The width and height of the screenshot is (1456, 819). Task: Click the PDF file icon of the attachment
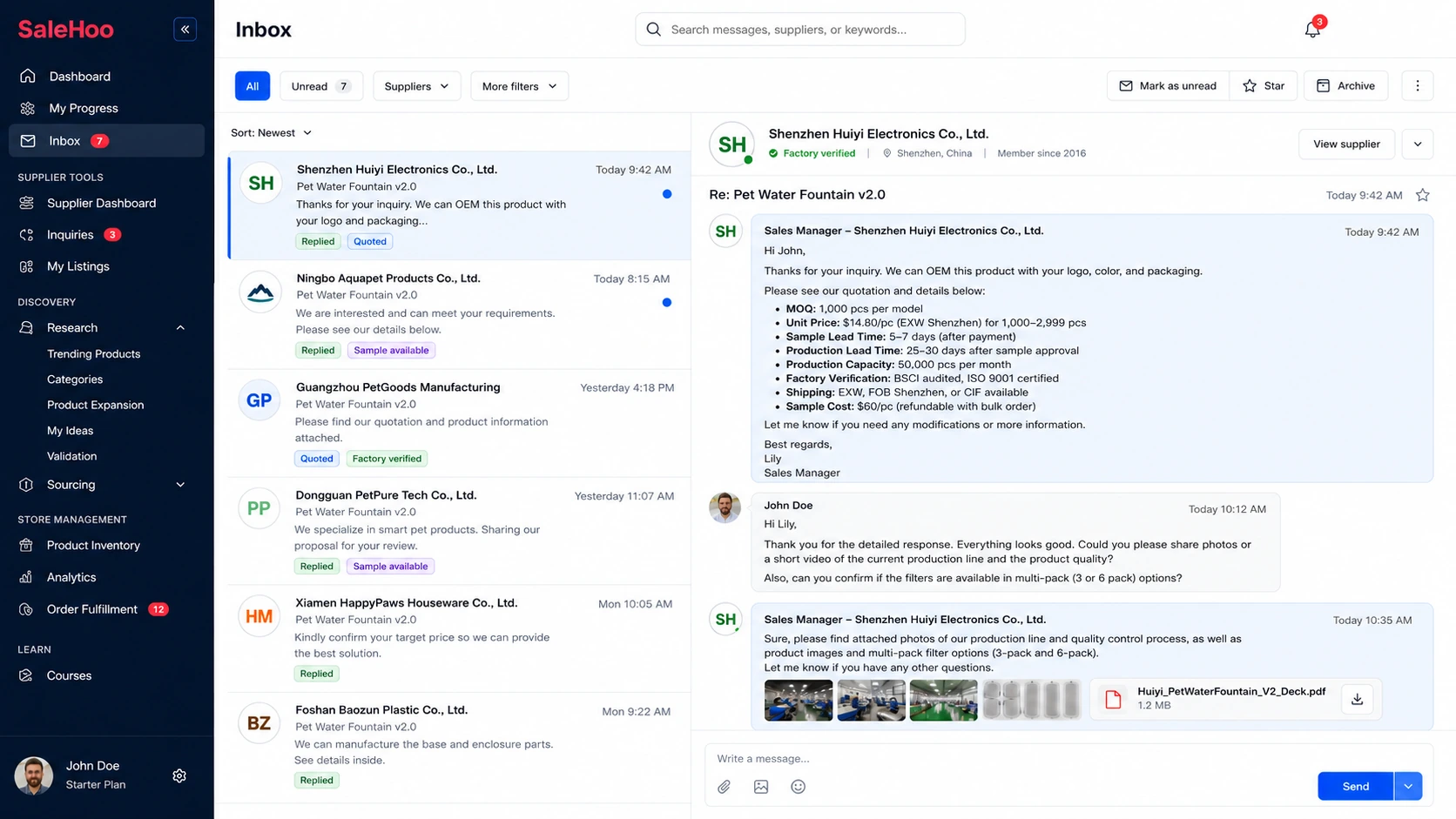1113,699
